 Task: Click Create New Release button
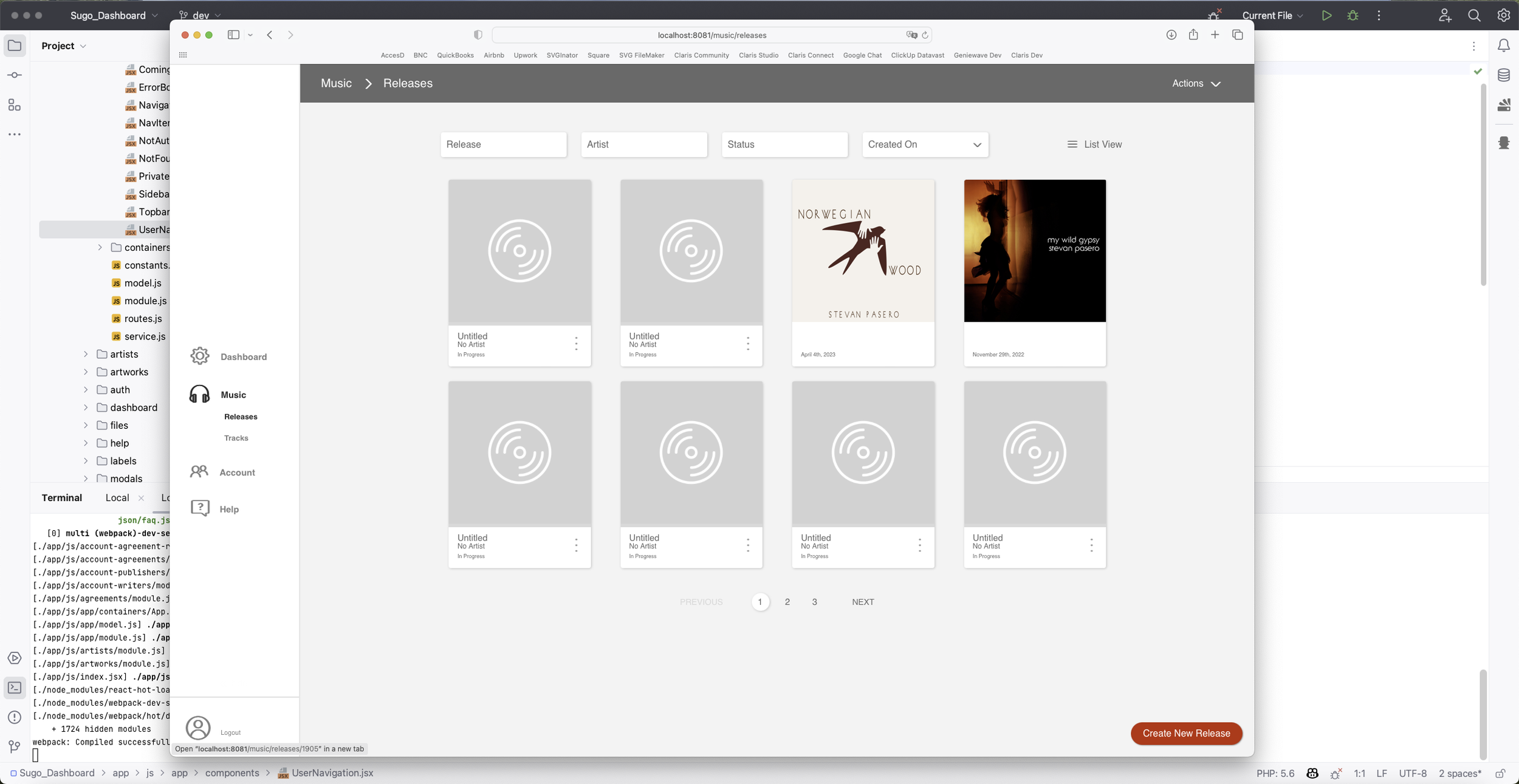tap(1185, 733)
